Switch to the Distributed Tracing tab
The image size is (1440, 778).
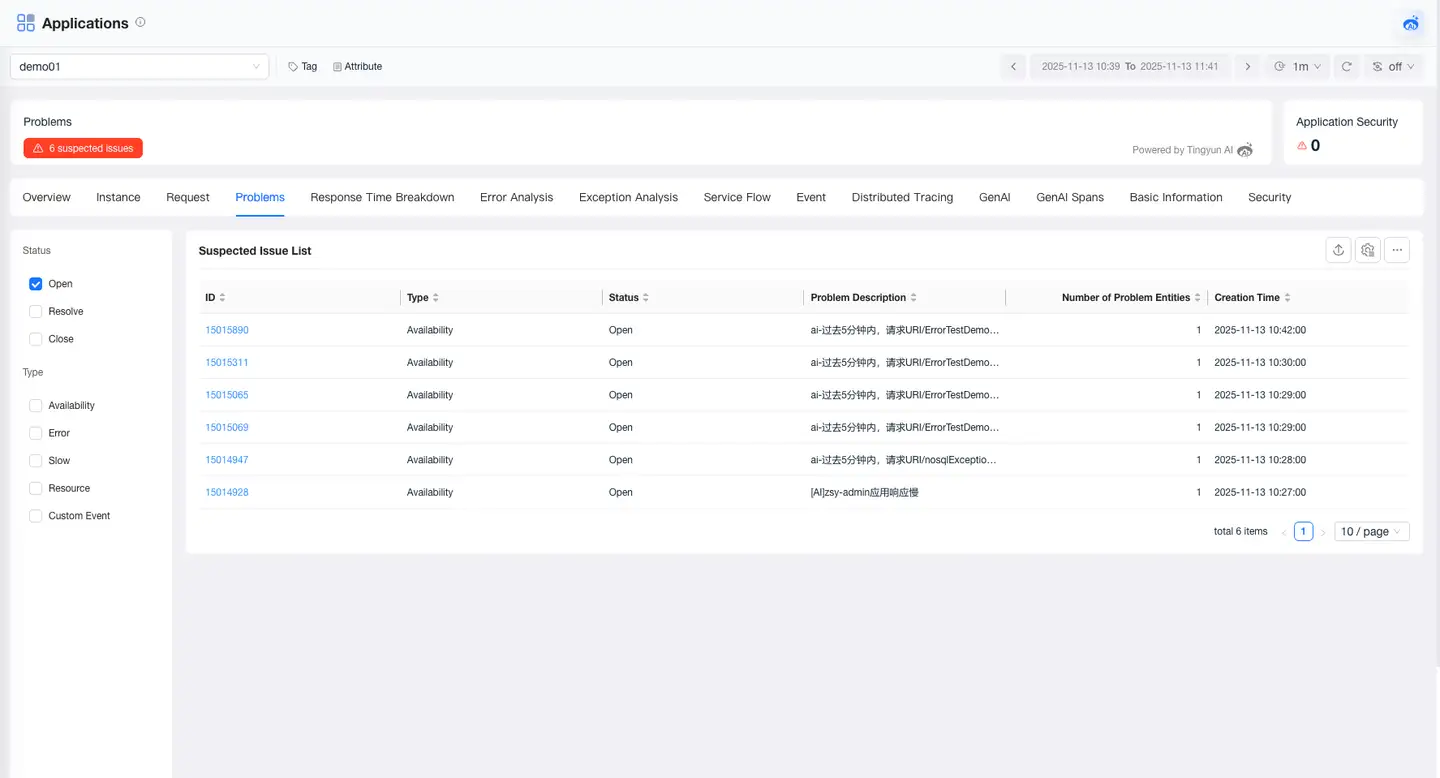902,198
